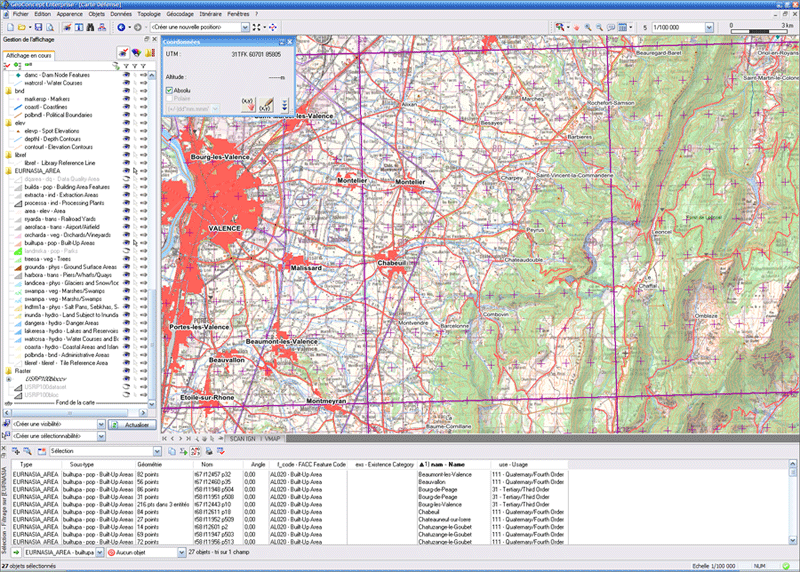Open the Topologie menu
The image size is (800, 572).
point(149,14)
